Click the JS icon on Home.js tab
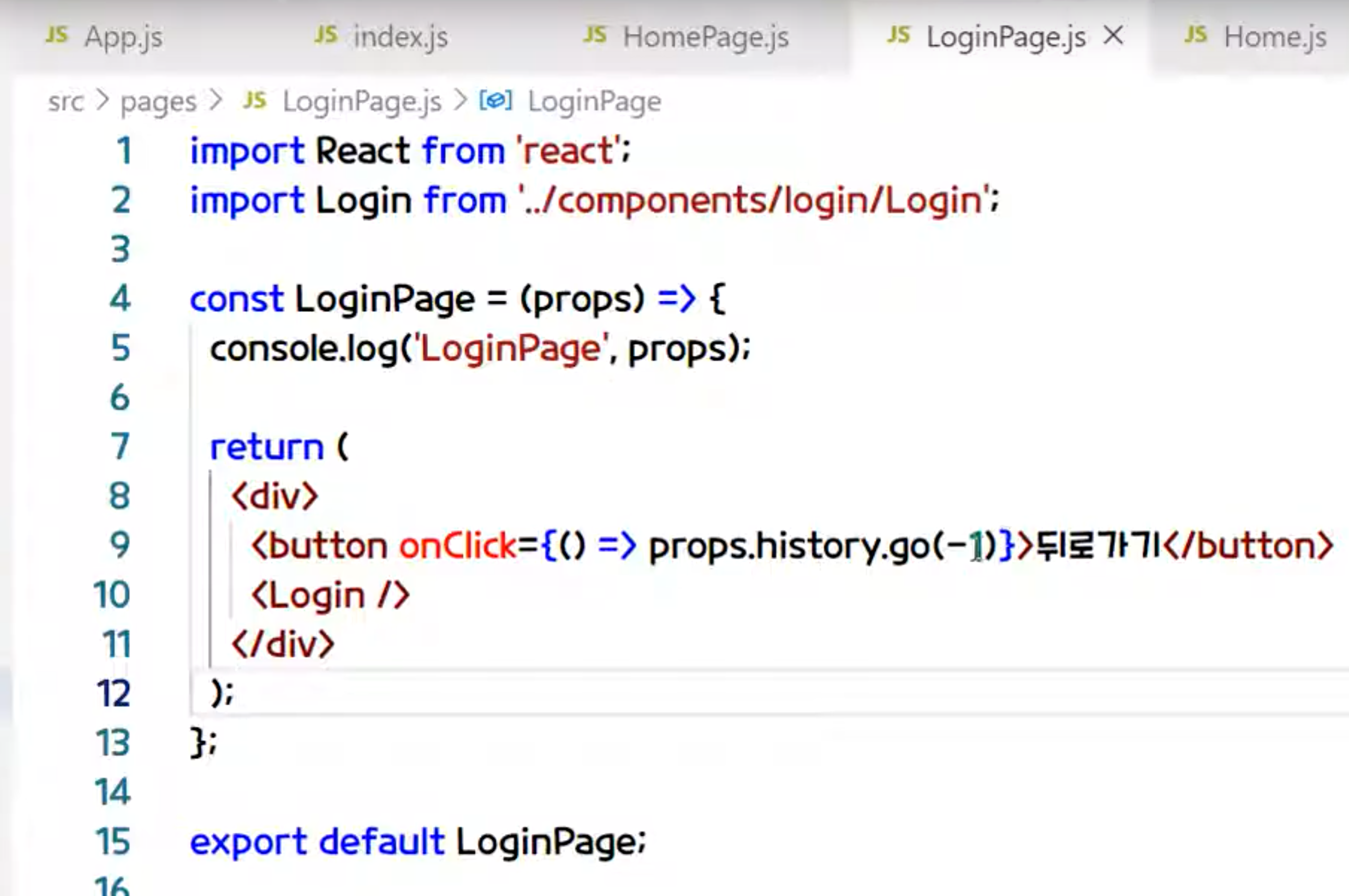 pos(1196,35)
